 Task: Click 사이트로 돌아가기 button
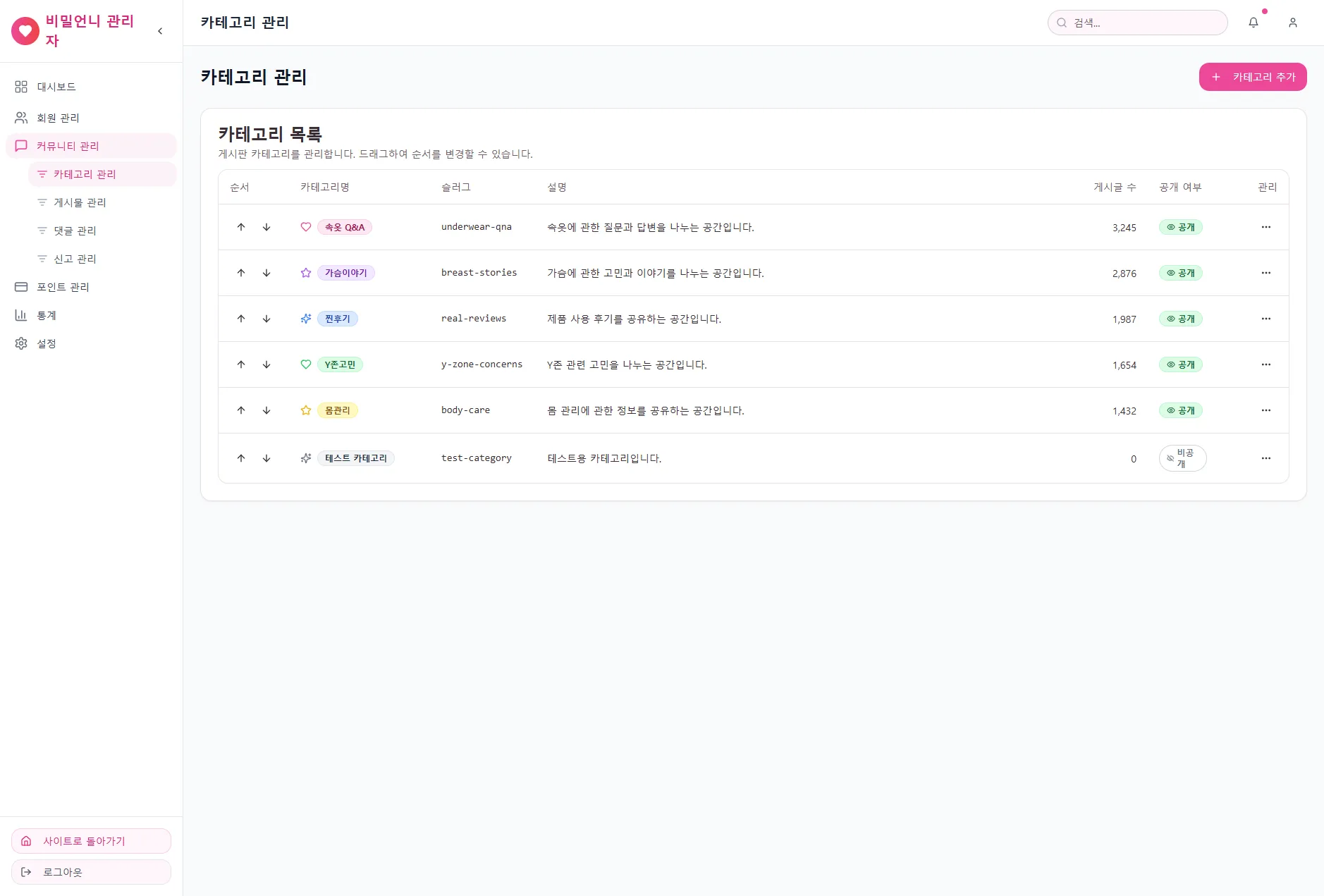[91, 841]
